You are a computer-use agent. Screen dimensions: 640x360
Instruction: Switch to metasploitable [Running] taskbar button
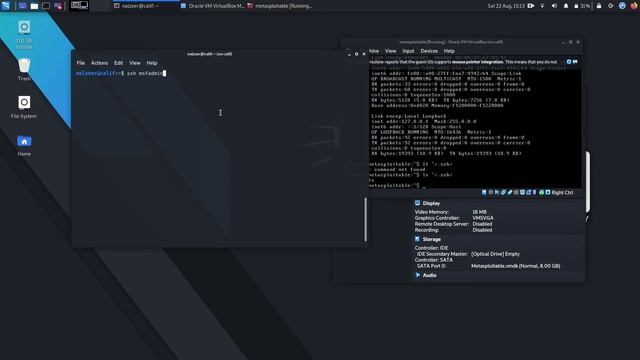click(280, 6)
